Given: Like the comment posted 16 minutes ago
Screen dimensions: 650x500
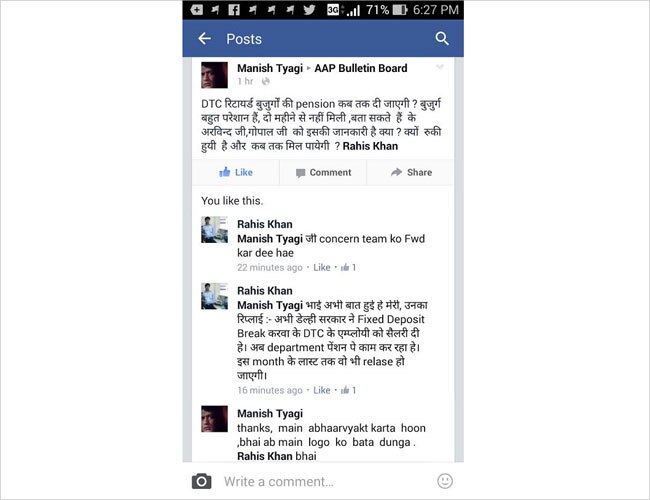Looking at the screenshot, I should [x=322, y=390].
